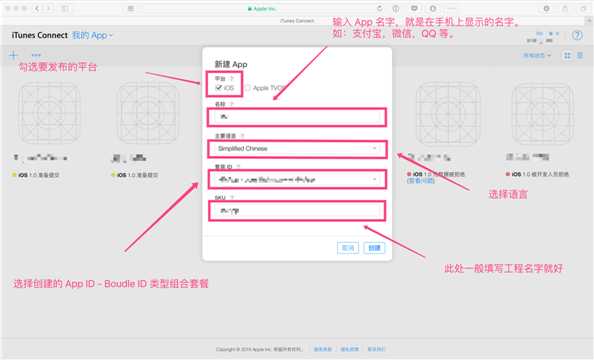Click help icon next to 名称 label

click(x=232, y=104)
